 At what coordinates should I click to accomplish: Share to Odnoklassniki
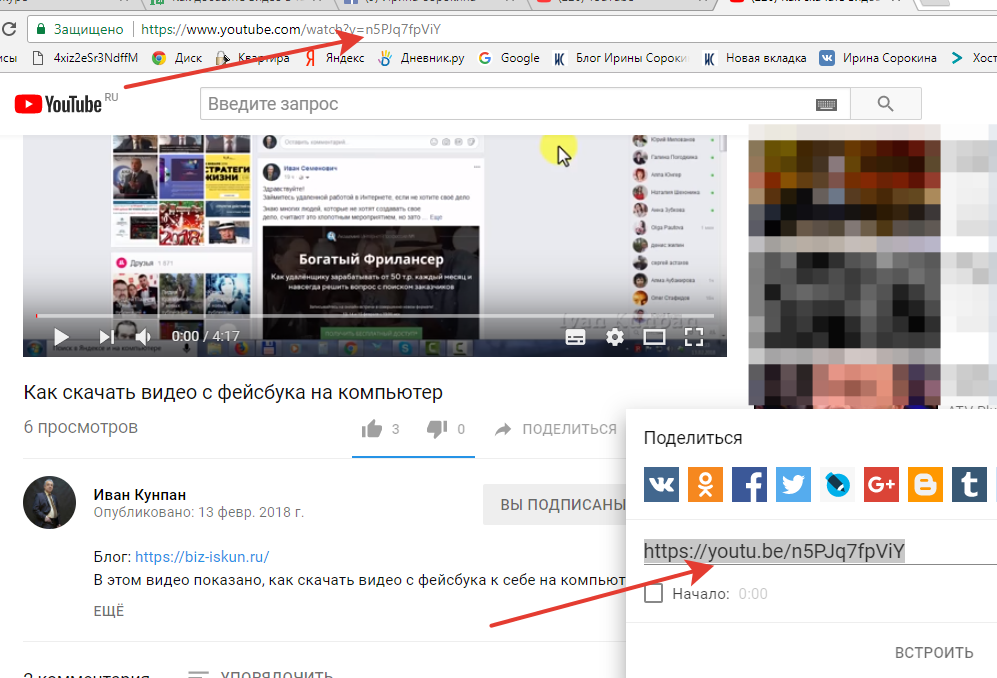[705, 485]
